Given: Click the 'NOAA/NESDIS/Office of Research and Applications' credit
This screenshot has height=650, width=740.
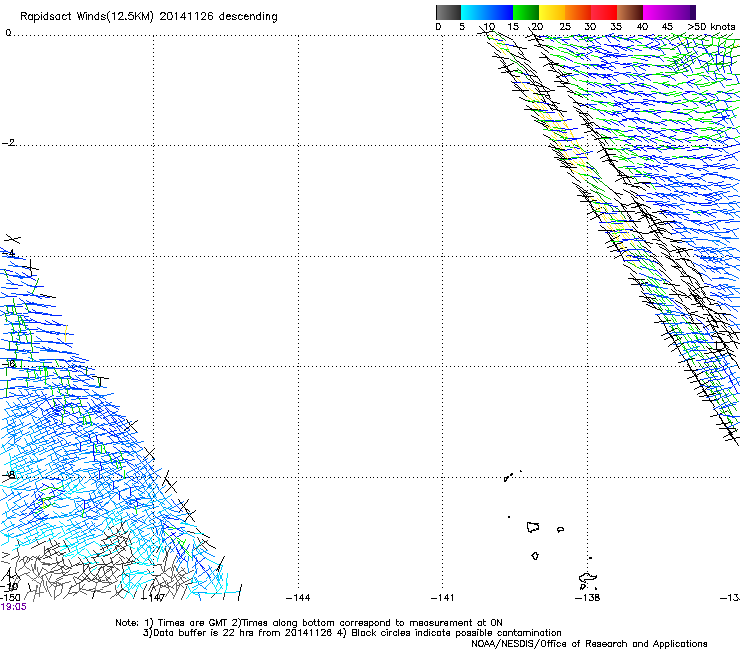Looking at the screenshot, I should click(589, 644).
